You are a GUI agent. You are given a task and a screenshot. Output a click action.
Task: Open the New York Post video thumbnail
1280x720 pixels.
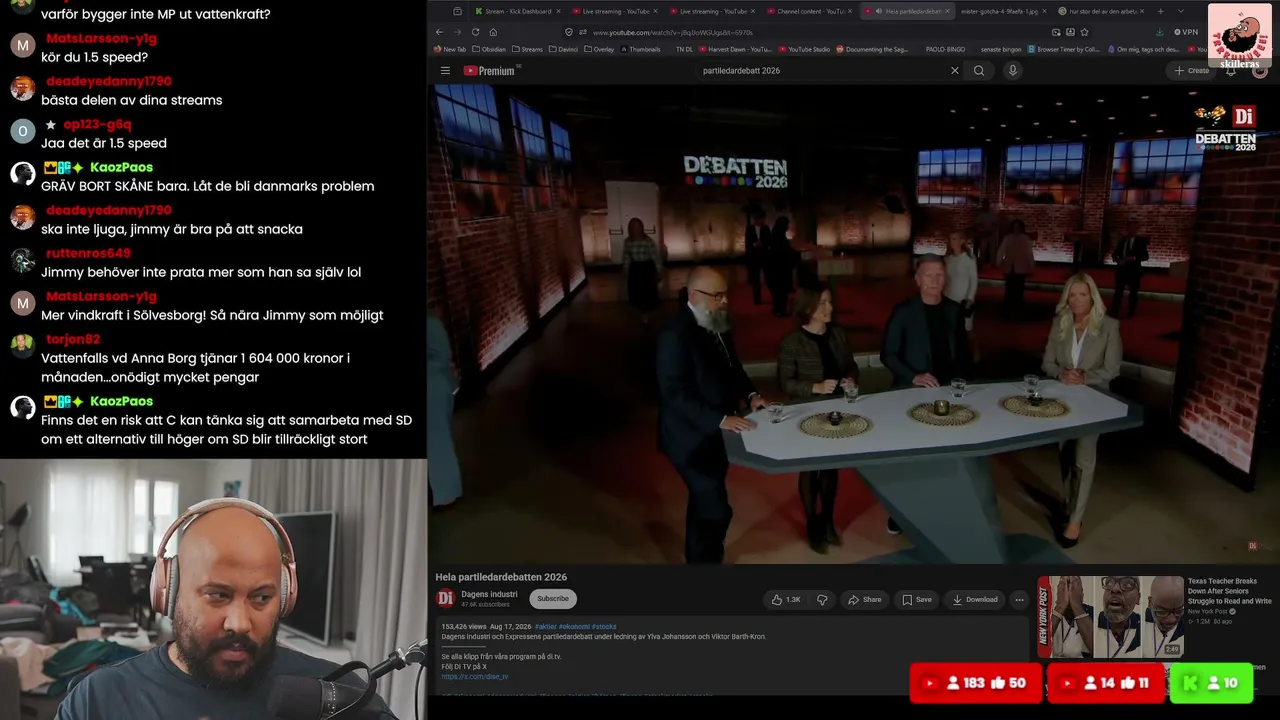click(x=1110, y=616)
